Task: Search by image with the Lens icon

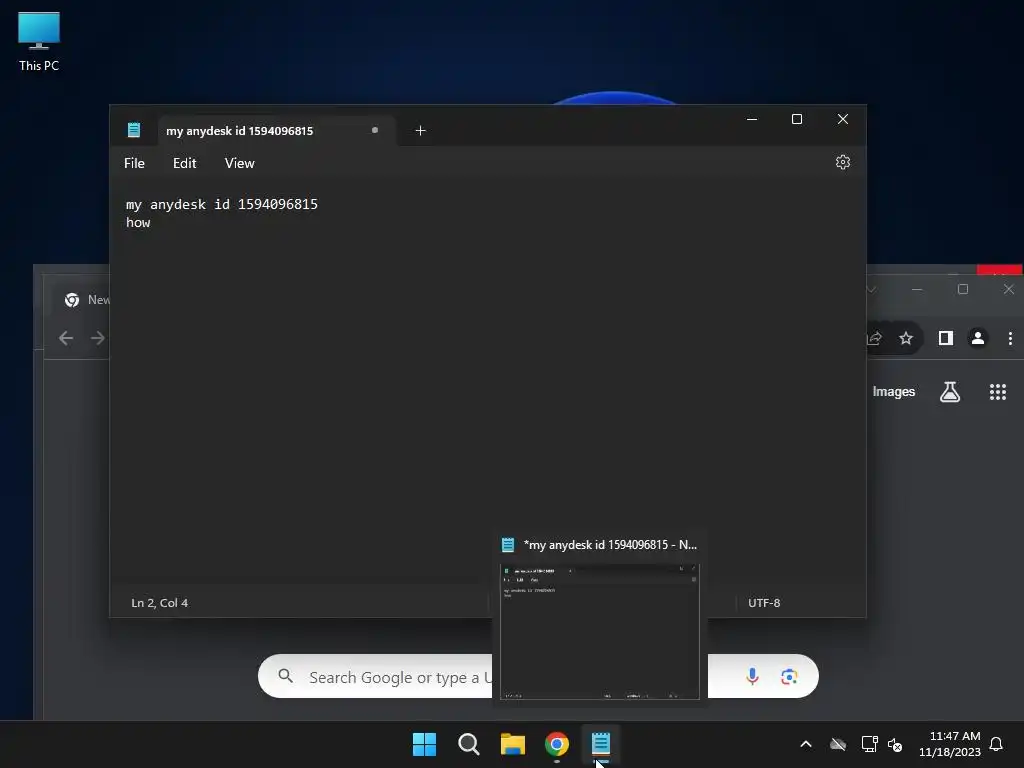Action: click(x=789, y=677)
